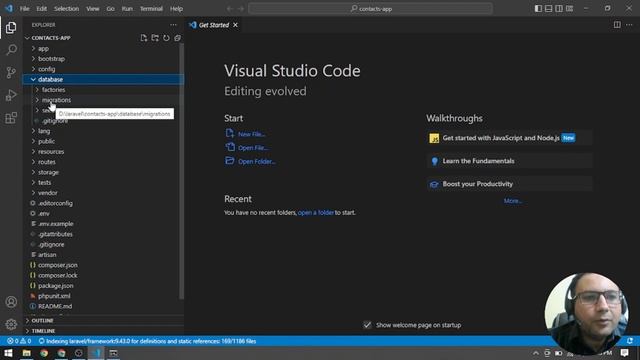Go back using navigation arrow
640x360 pixels.
pos(230,9)
